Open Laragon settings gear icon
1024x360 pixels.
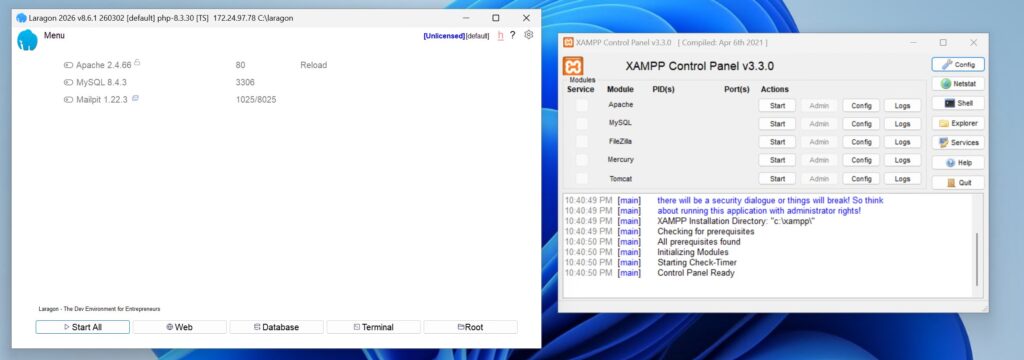click(528, 35)
